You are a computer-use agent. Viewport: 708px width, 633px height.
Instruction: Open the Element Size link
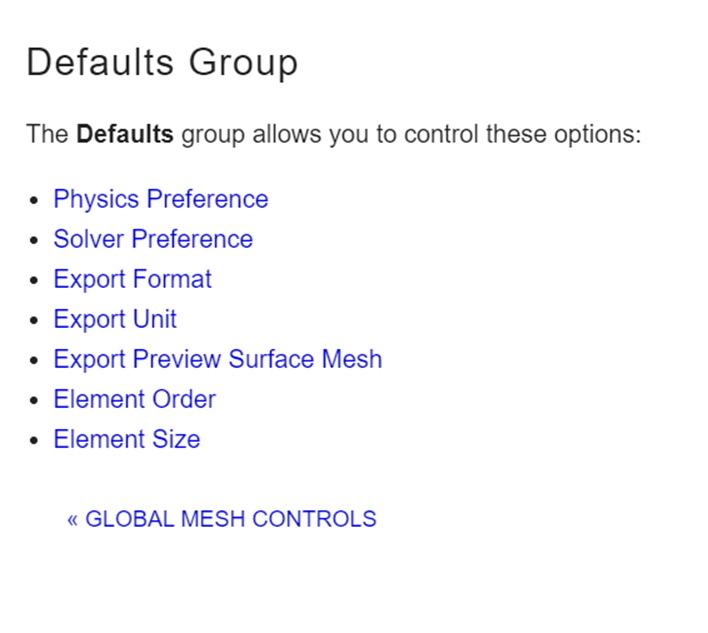click(126, 439)
